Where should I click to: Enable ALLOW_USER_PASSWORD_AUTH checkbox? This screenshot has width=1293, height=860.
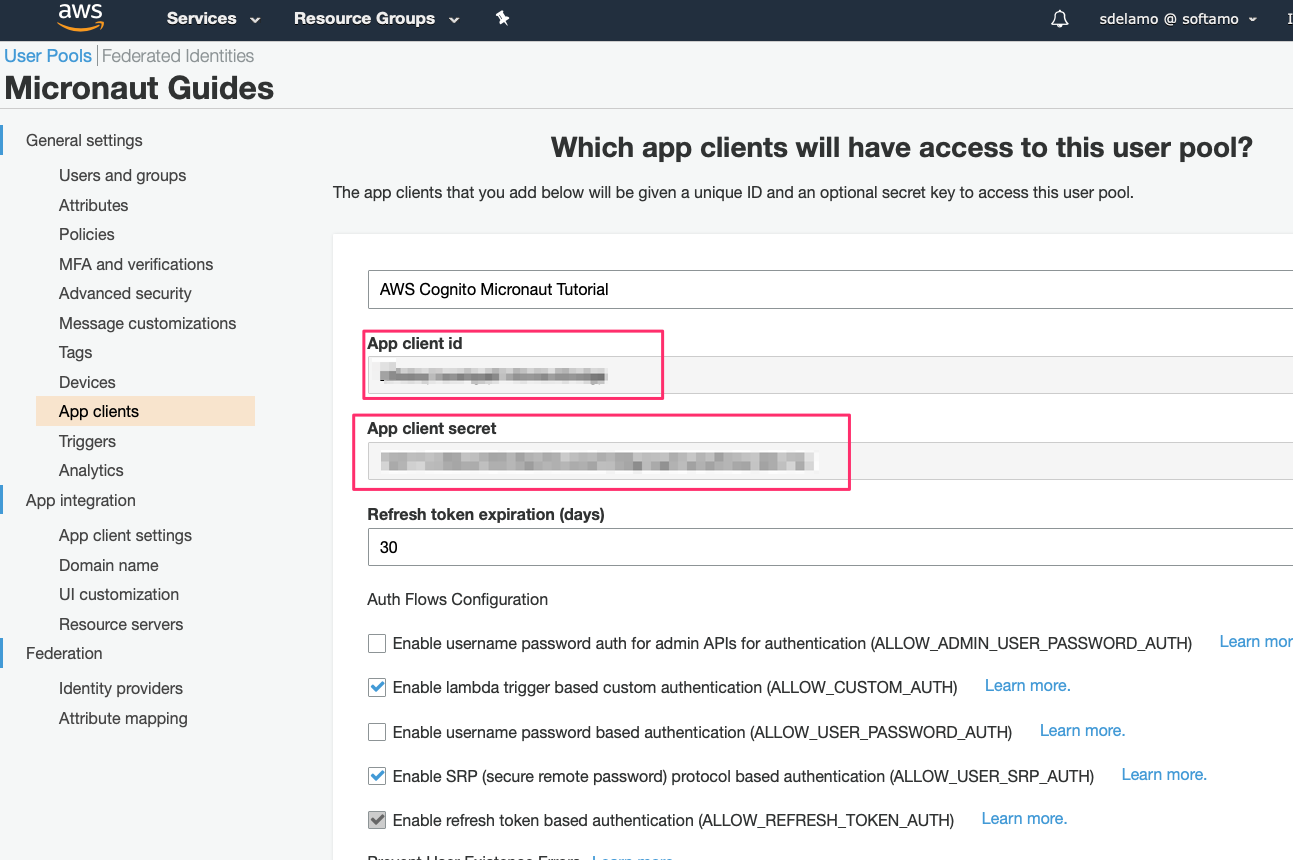pos(377,732)
